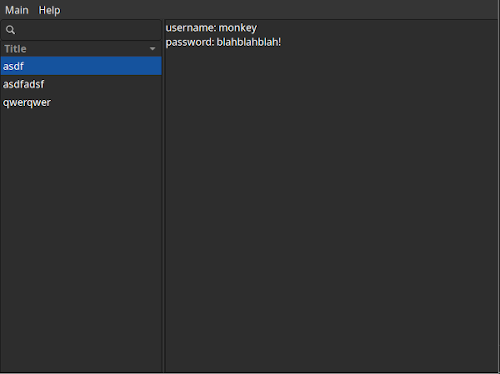Click the 'password:' label text
The height and width of the screenshot is (374, 500).
[190, 42]
